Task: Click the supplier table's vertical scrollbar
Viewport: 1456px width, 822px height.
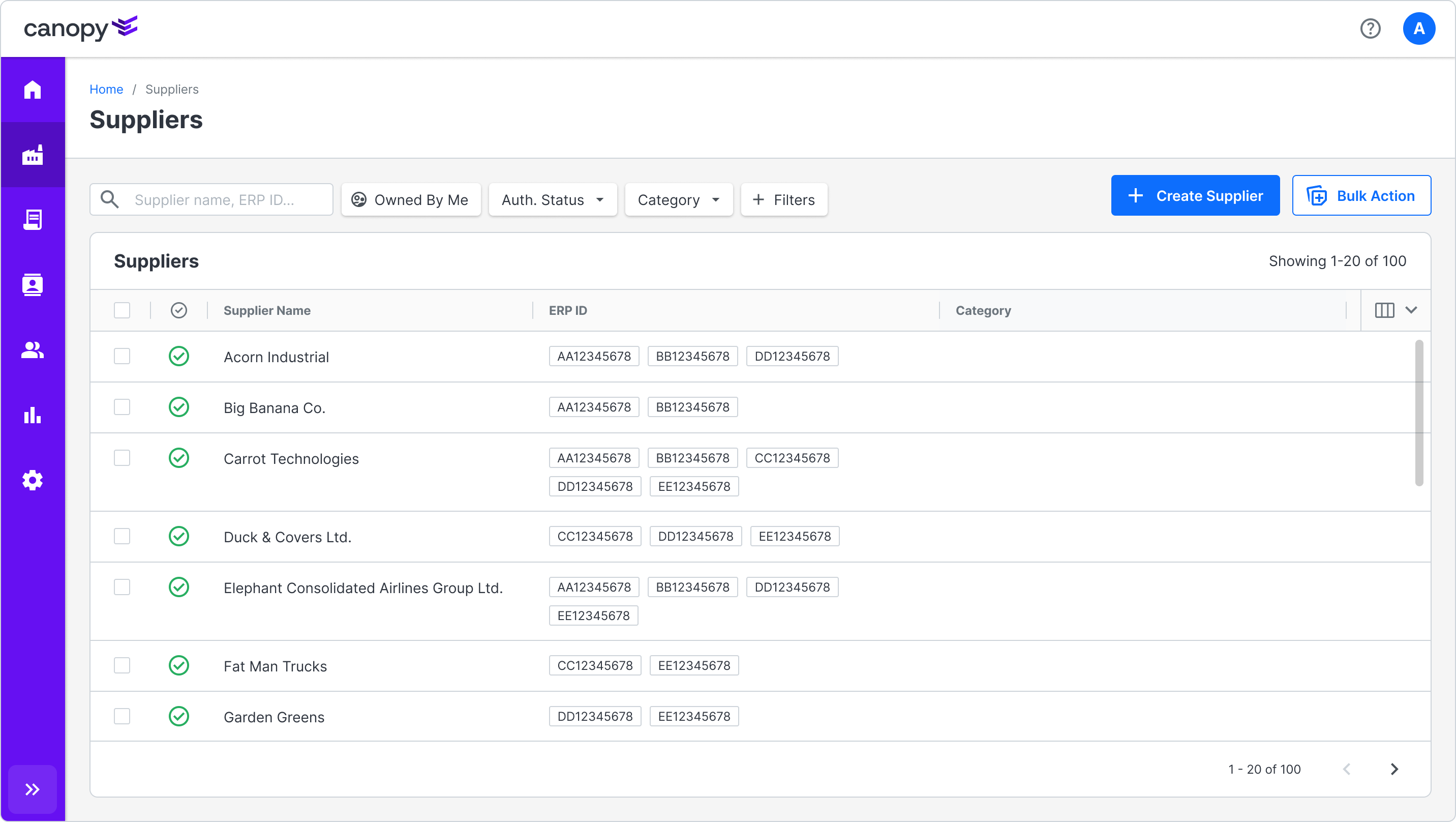Action: coord(1418,413)
